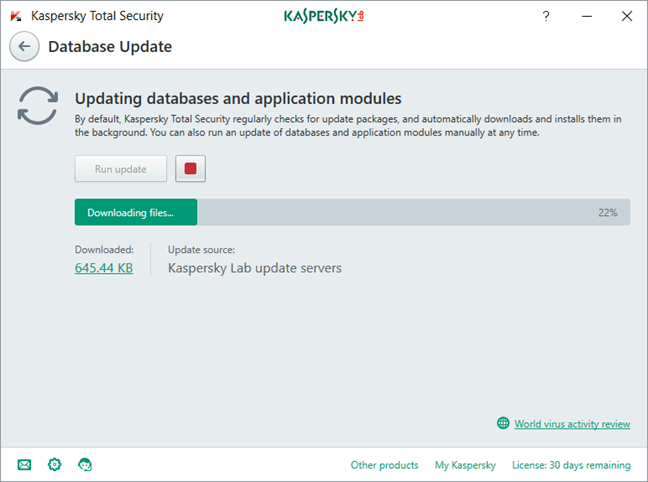Click the Kaspersky Lab logo in title bar
The image size is (648, 482).
coord(324,16)
